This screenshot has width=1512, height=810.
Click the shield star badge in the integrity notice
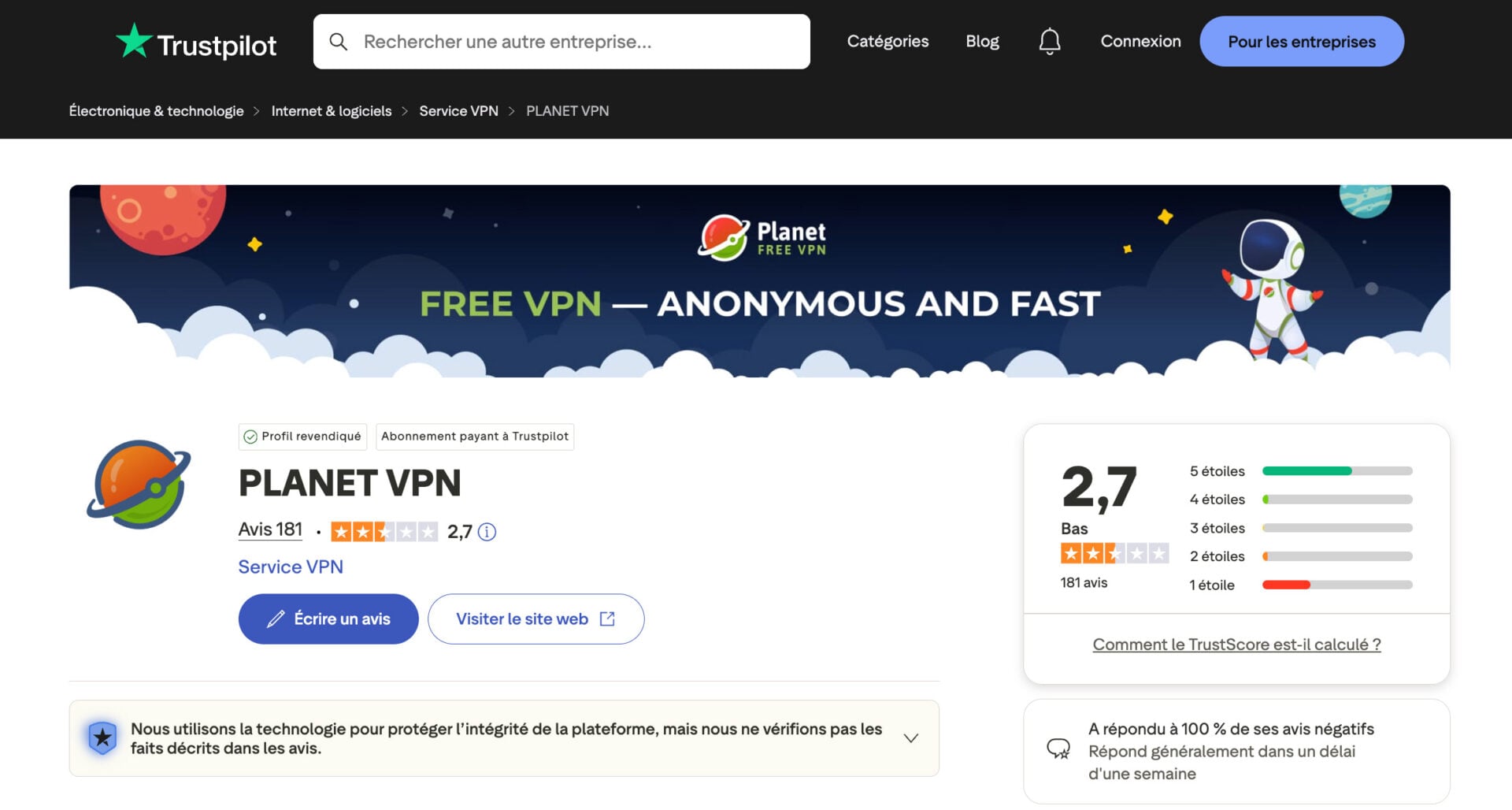pyautogui.click(x=101, y=738)
